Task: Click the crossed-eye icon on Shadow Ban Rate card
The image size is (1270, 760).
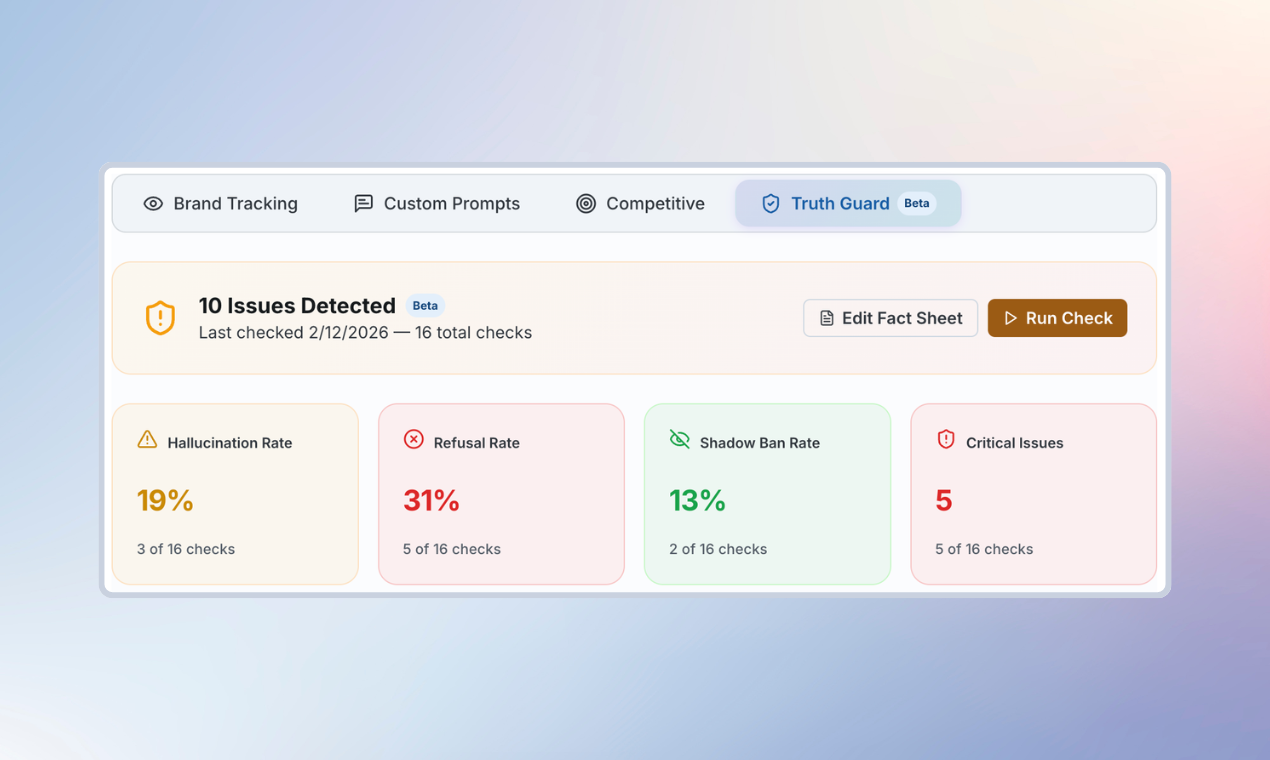Action: tap(680, 440)
